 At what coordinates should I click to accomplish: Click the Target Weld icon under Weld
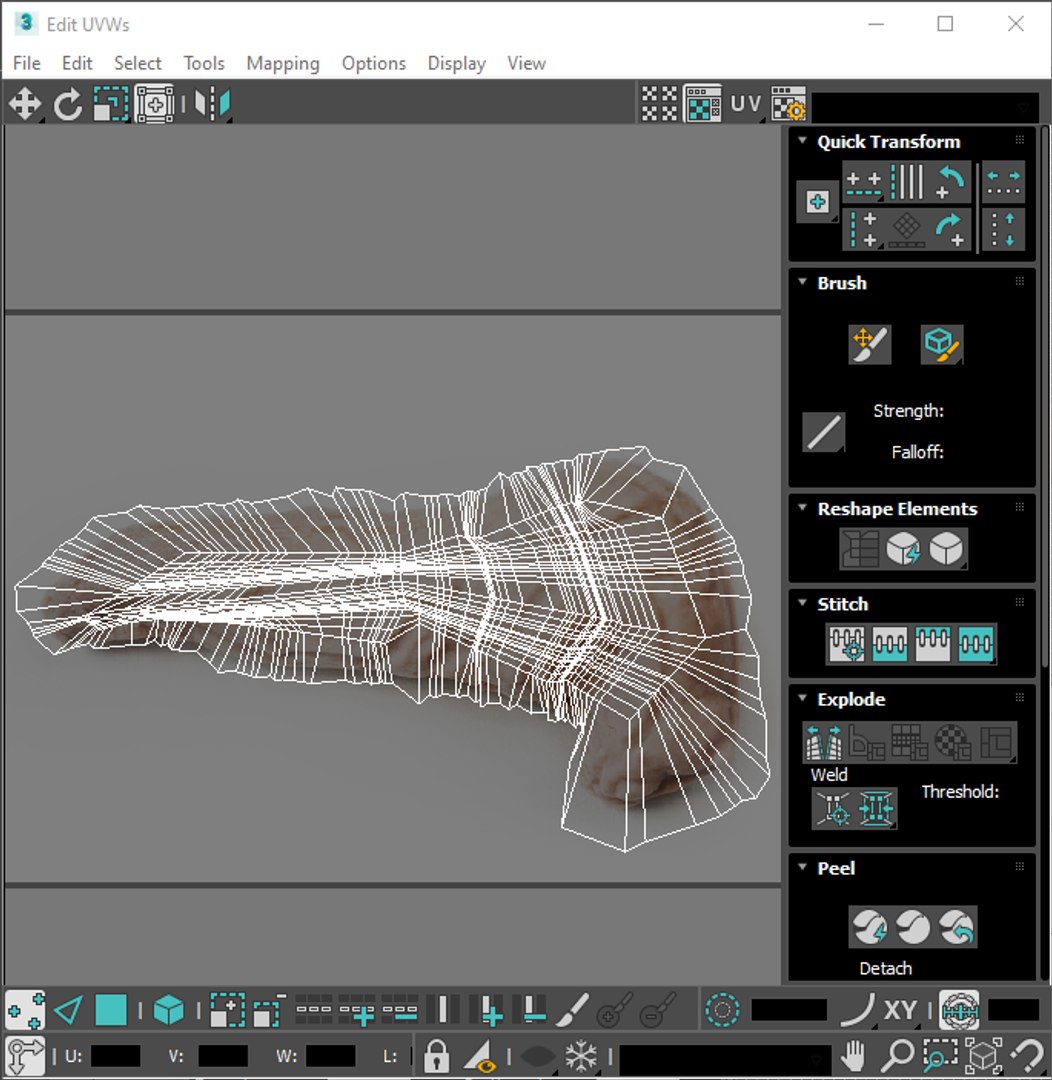pyautogui.click(x=834, y=809)
